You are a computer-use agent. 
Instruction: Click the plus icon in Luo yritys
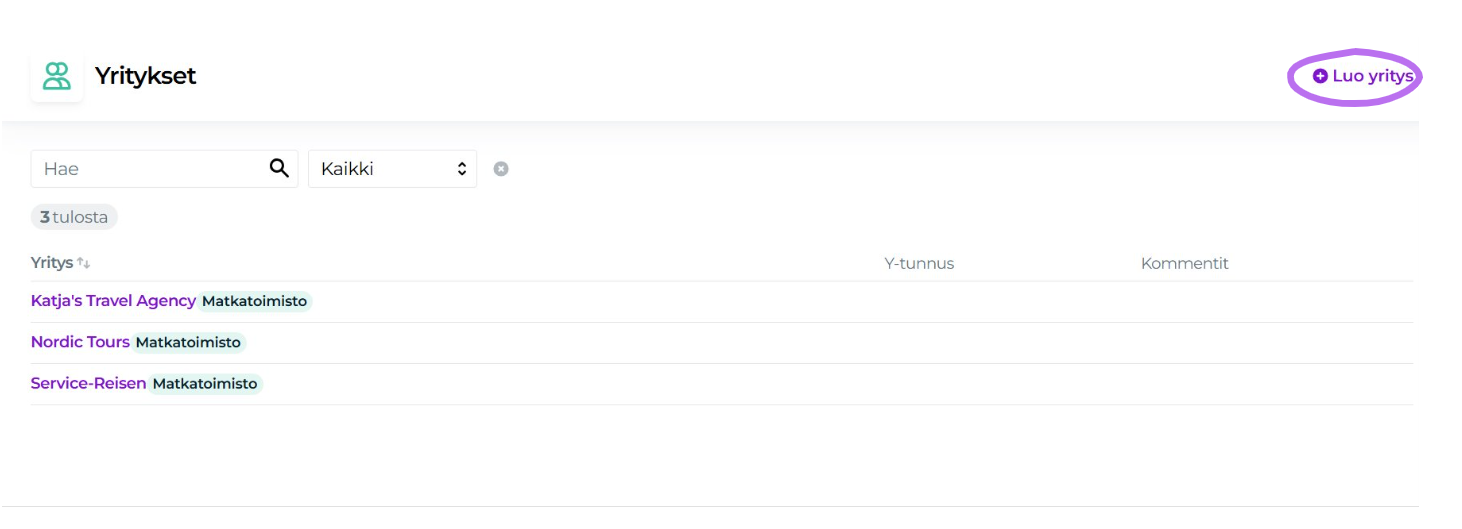[1320, 76]
